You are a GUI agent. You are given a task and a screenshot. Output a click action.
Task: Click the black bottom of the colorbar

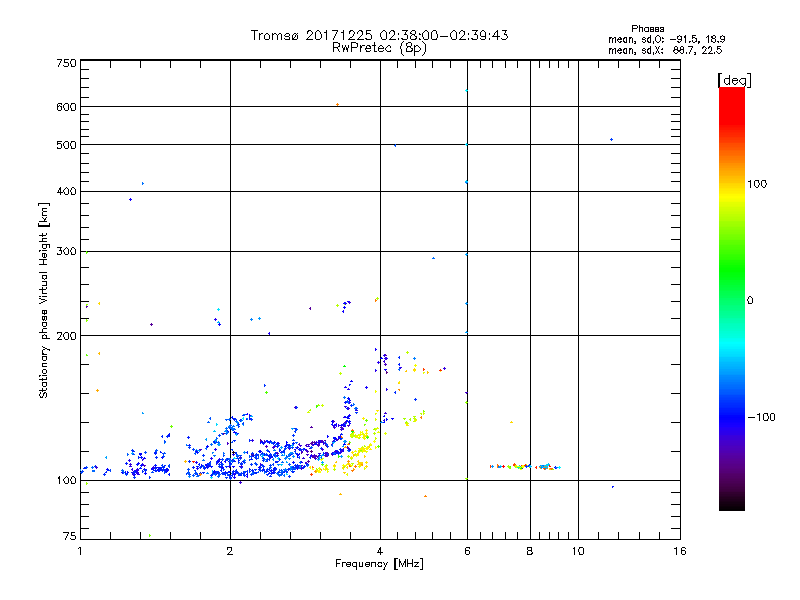coord(732,503)
